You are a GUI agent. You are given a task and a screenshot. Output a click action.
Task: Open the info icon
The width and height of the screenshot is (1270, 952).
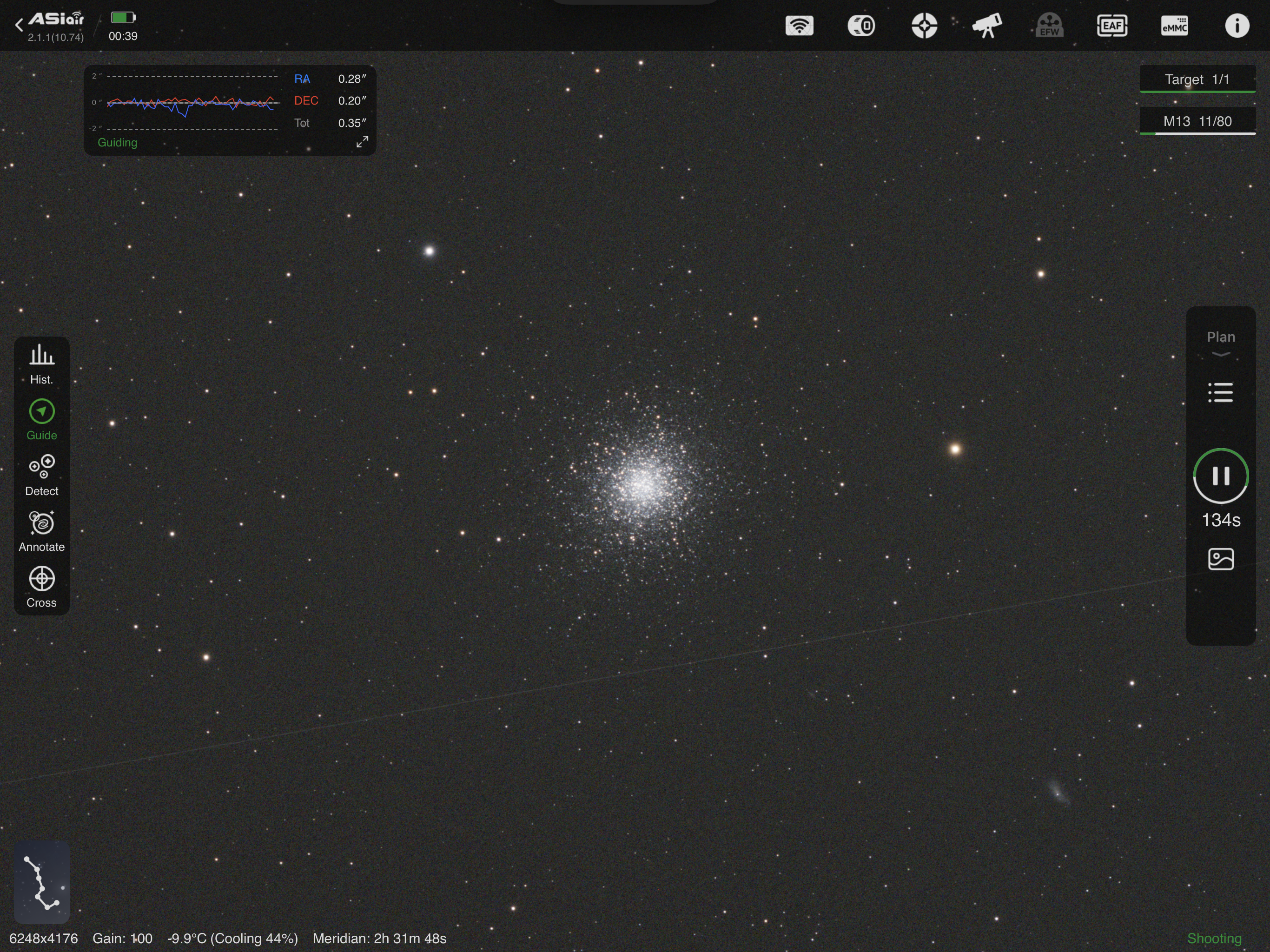1237,26
